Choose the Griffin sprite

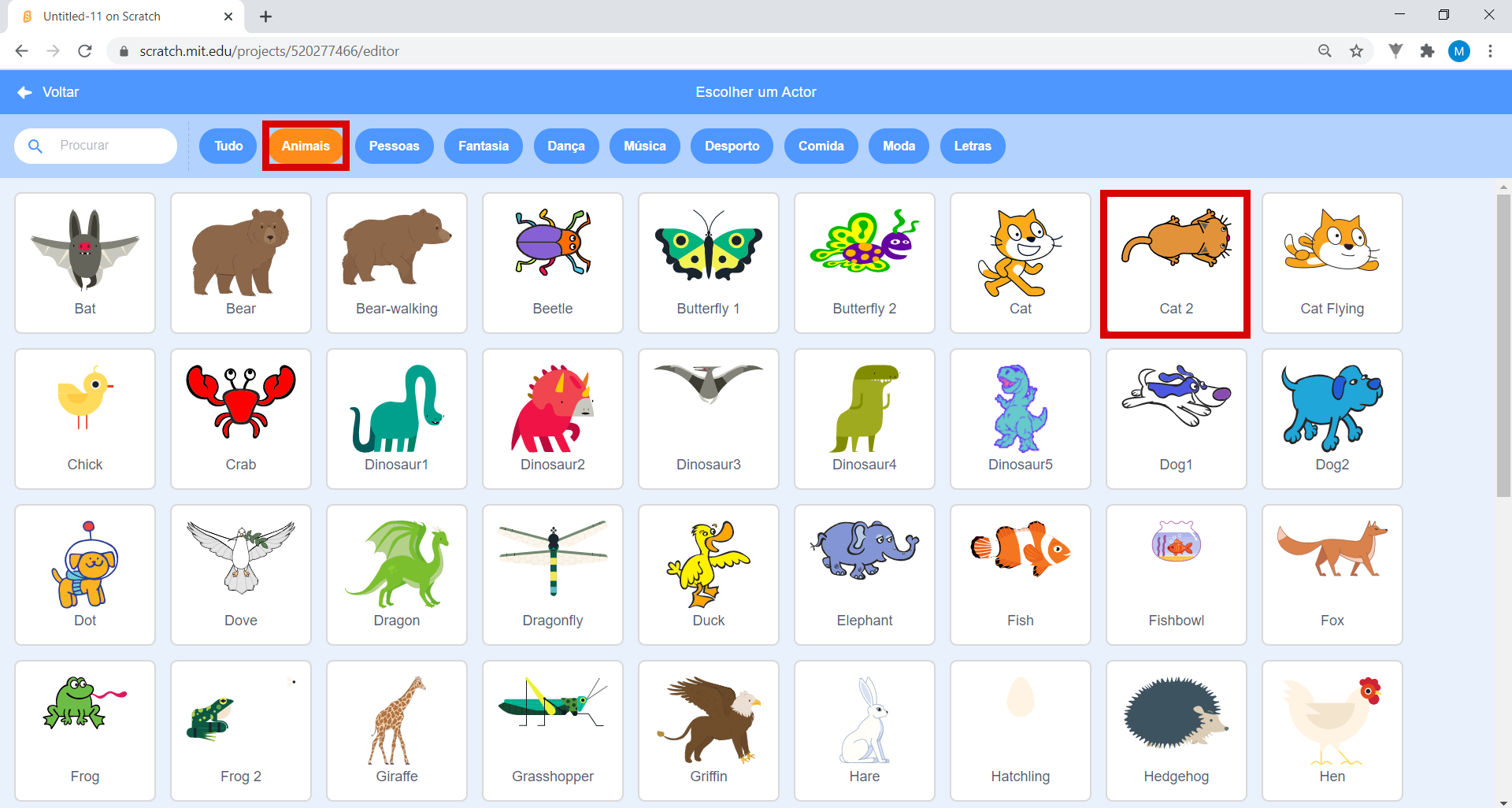tap(709, 731)
